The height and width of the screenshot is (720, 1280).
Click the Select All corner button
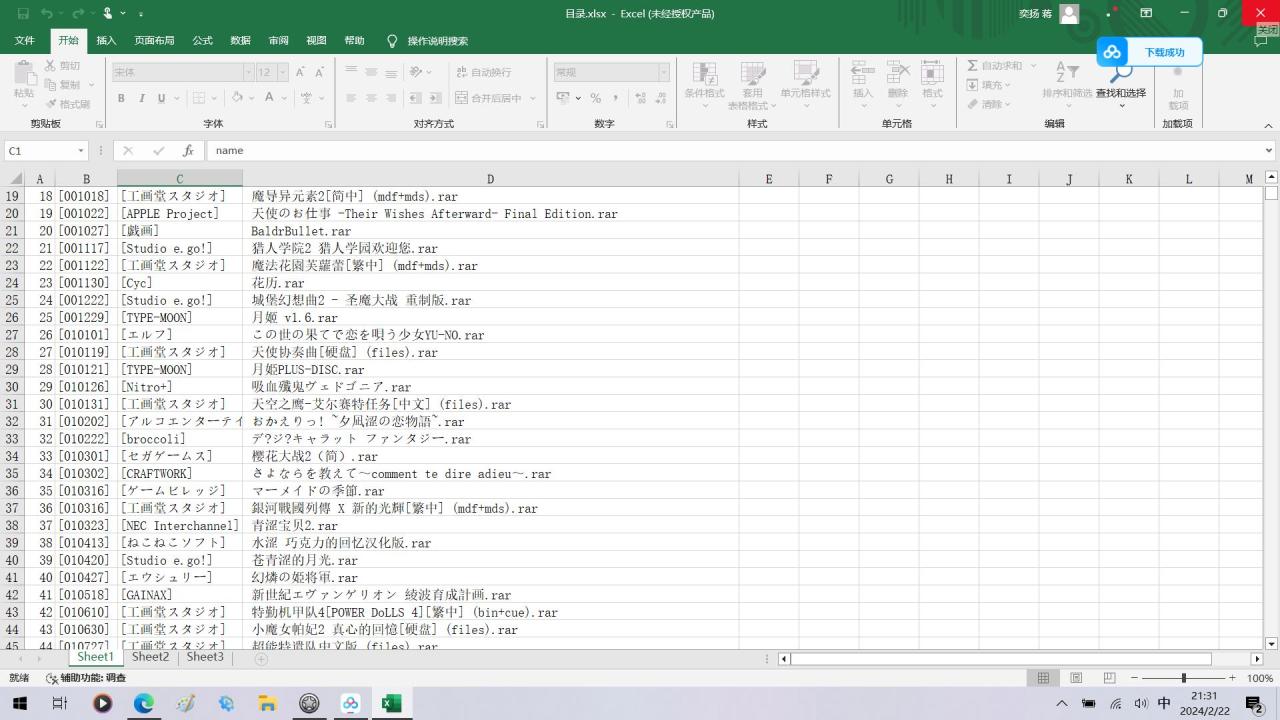click(15, 179)
